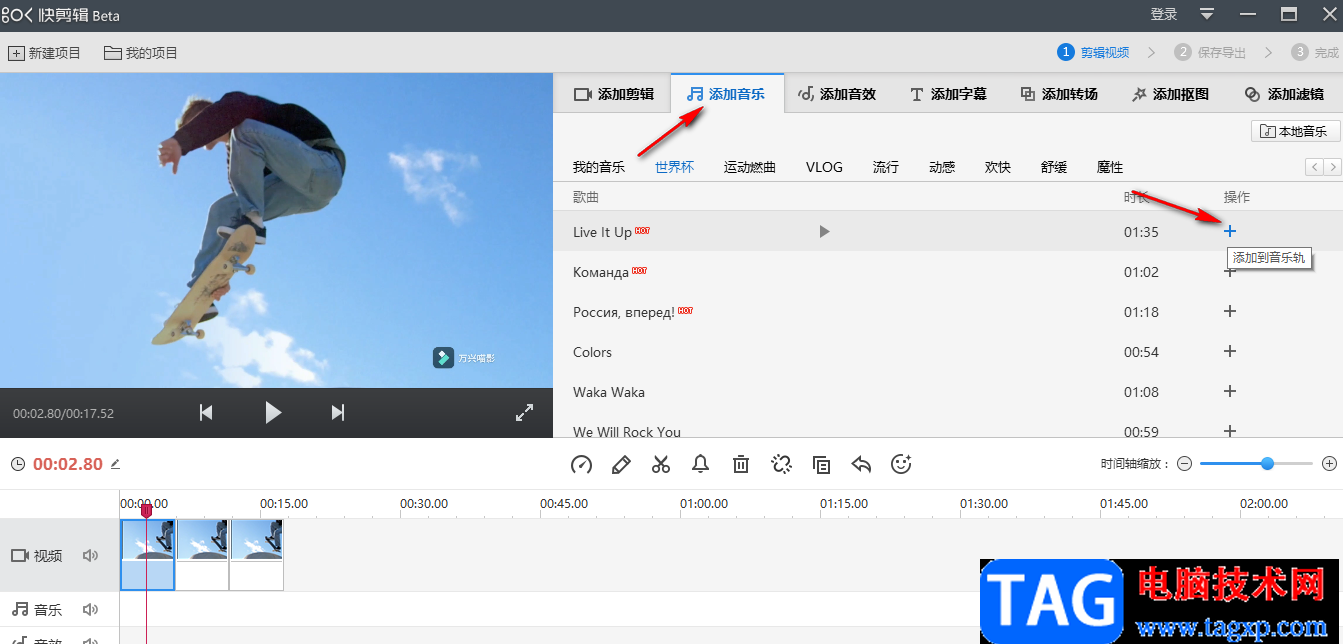1343x644 pixels.
Task: Add Россия, вперед! to music track
Action: [1230, 311]
